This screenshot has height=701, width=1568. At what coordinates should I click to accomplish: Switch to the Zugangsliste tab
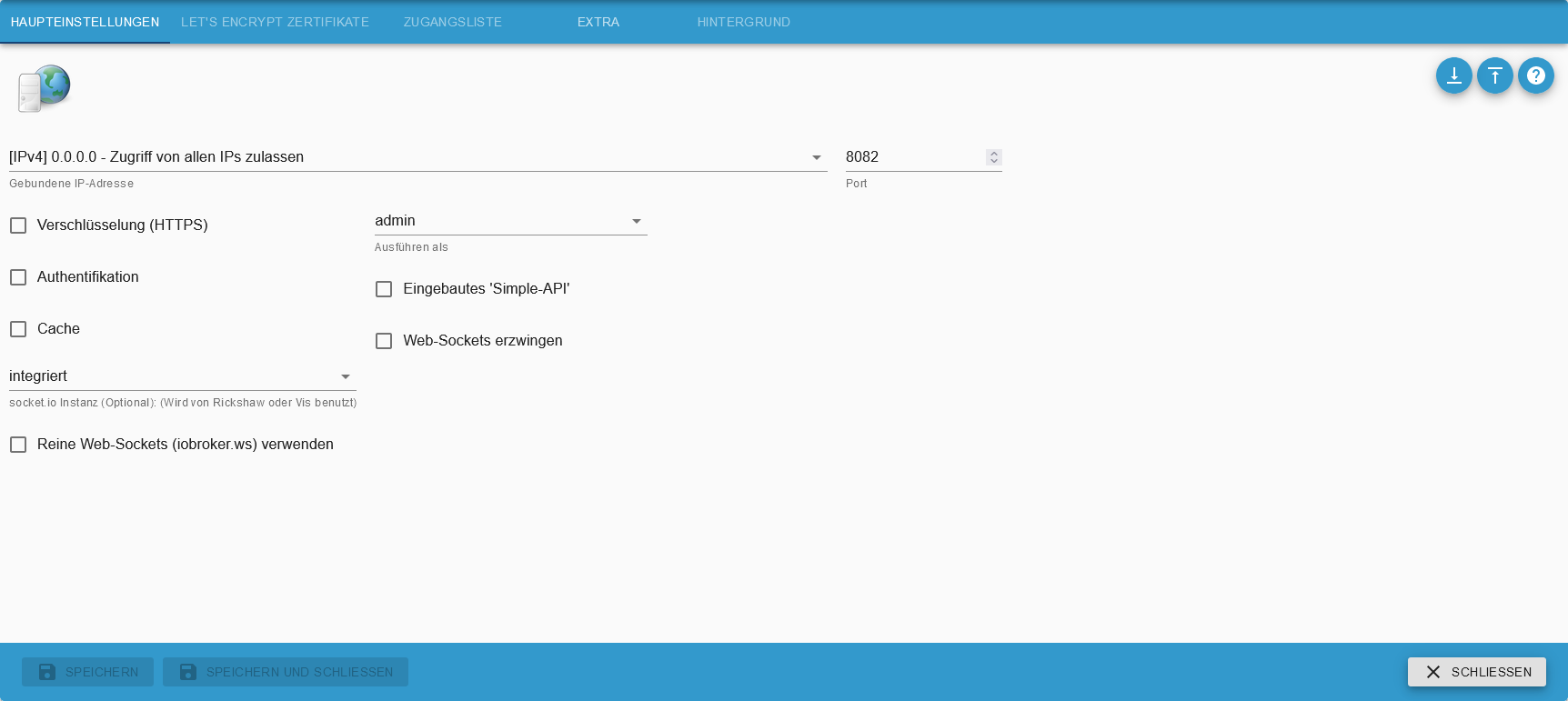453,22
